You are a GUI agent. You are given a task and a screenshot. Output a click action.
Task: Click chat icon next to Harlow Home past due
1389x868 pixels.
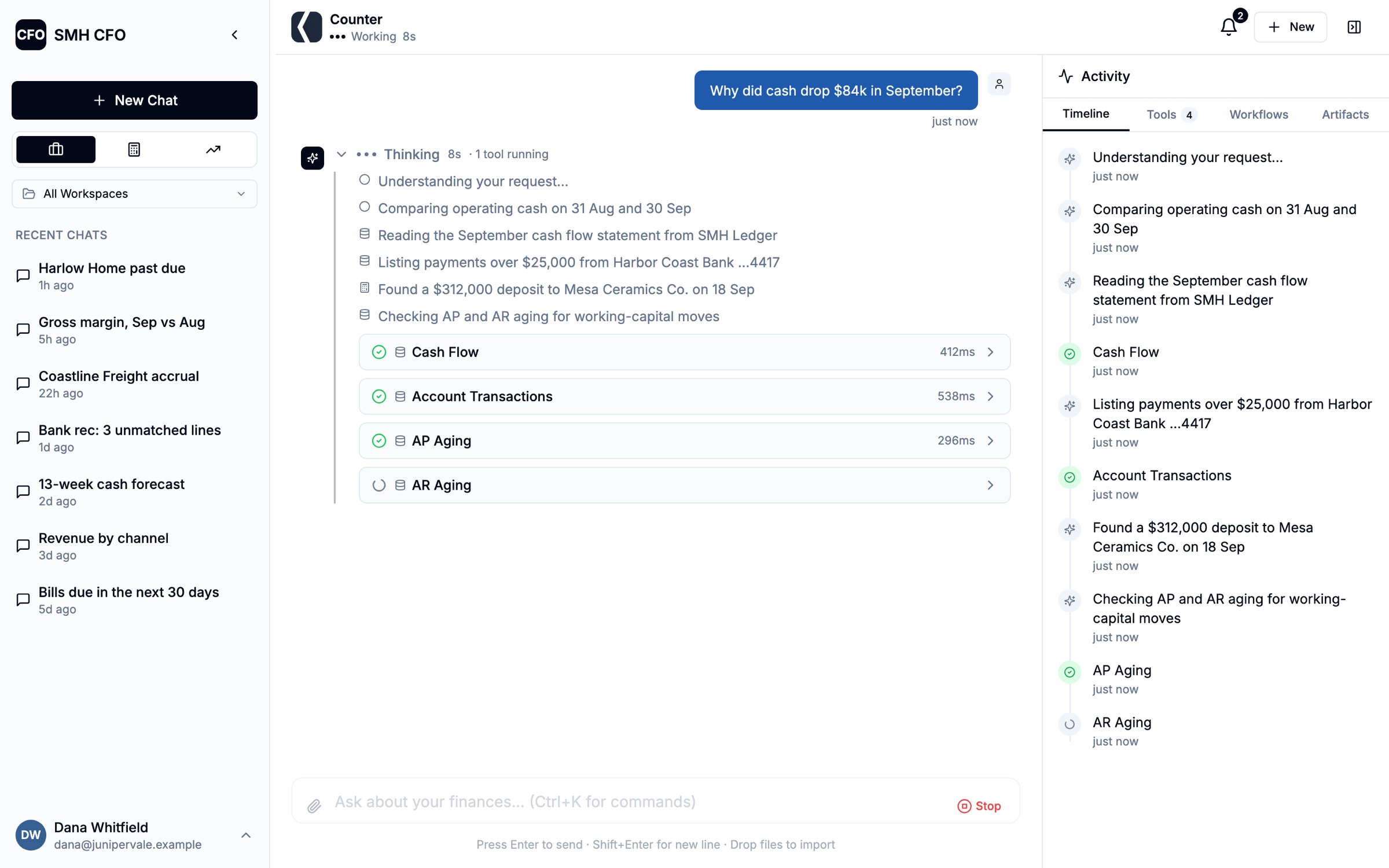[x=23, y=275]
